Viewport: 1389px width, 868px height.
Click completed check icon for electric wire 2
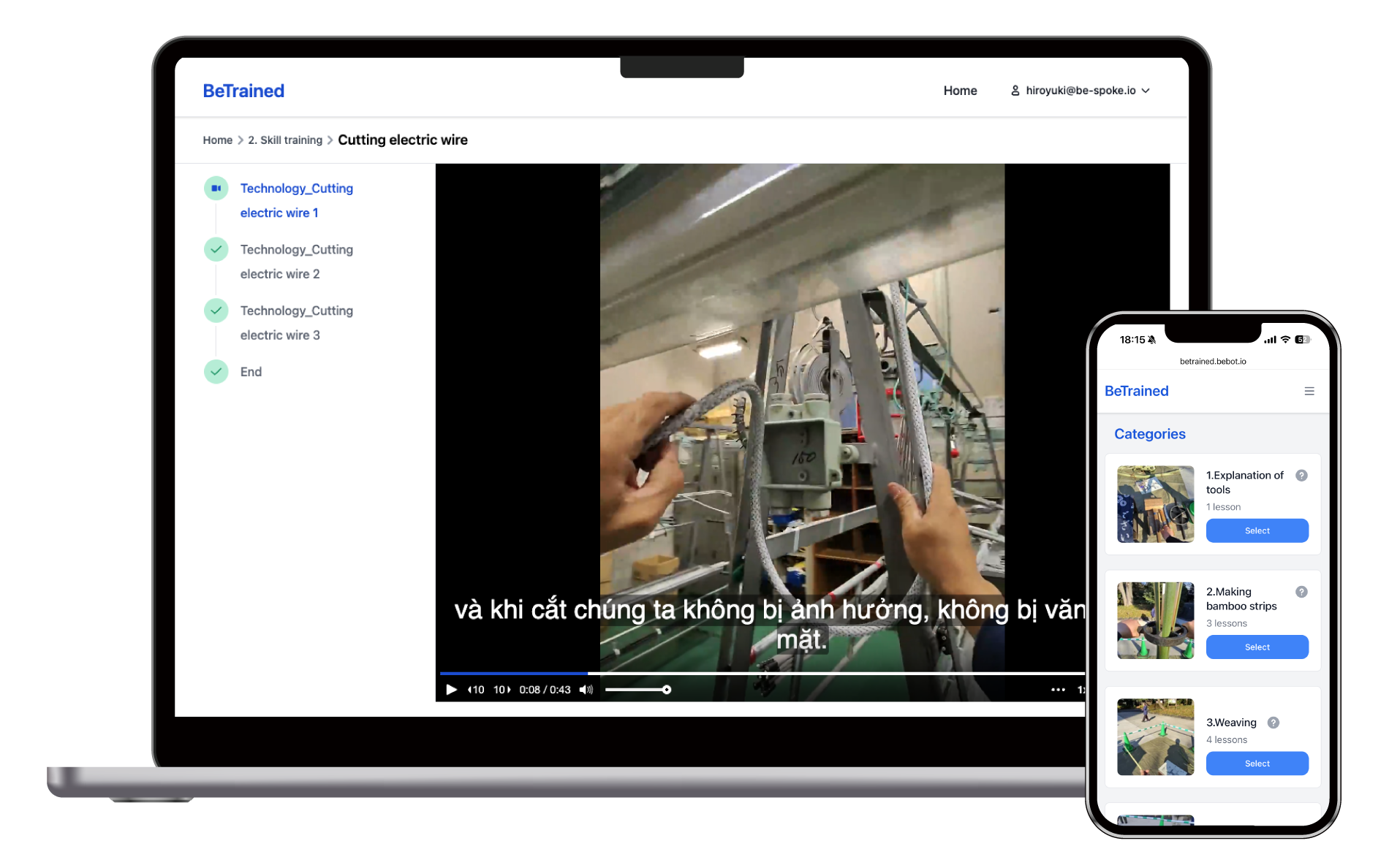pyautogui.click(x=216, y=249)
